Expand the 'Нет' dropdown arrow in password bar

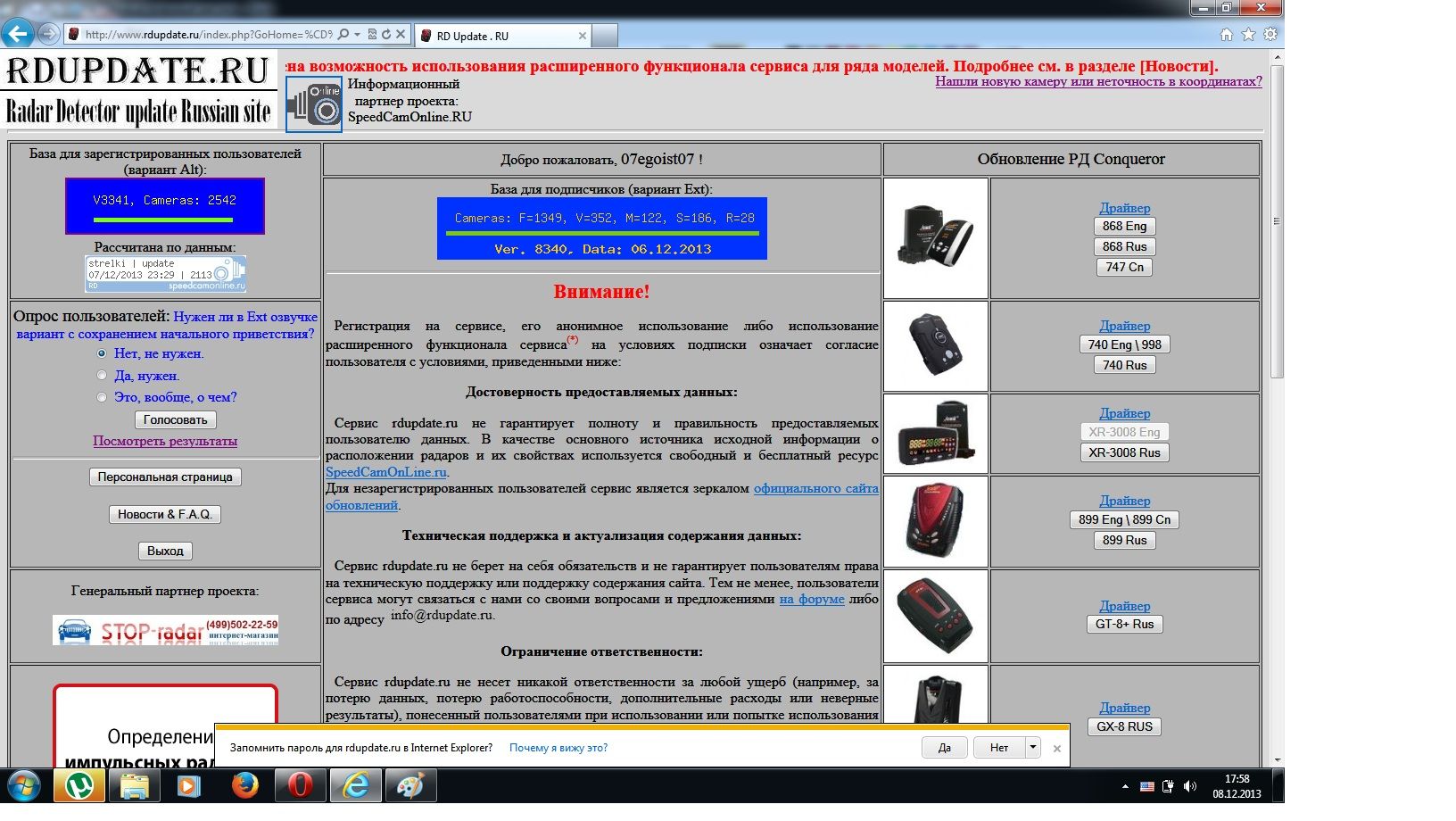pos(1033,748)
